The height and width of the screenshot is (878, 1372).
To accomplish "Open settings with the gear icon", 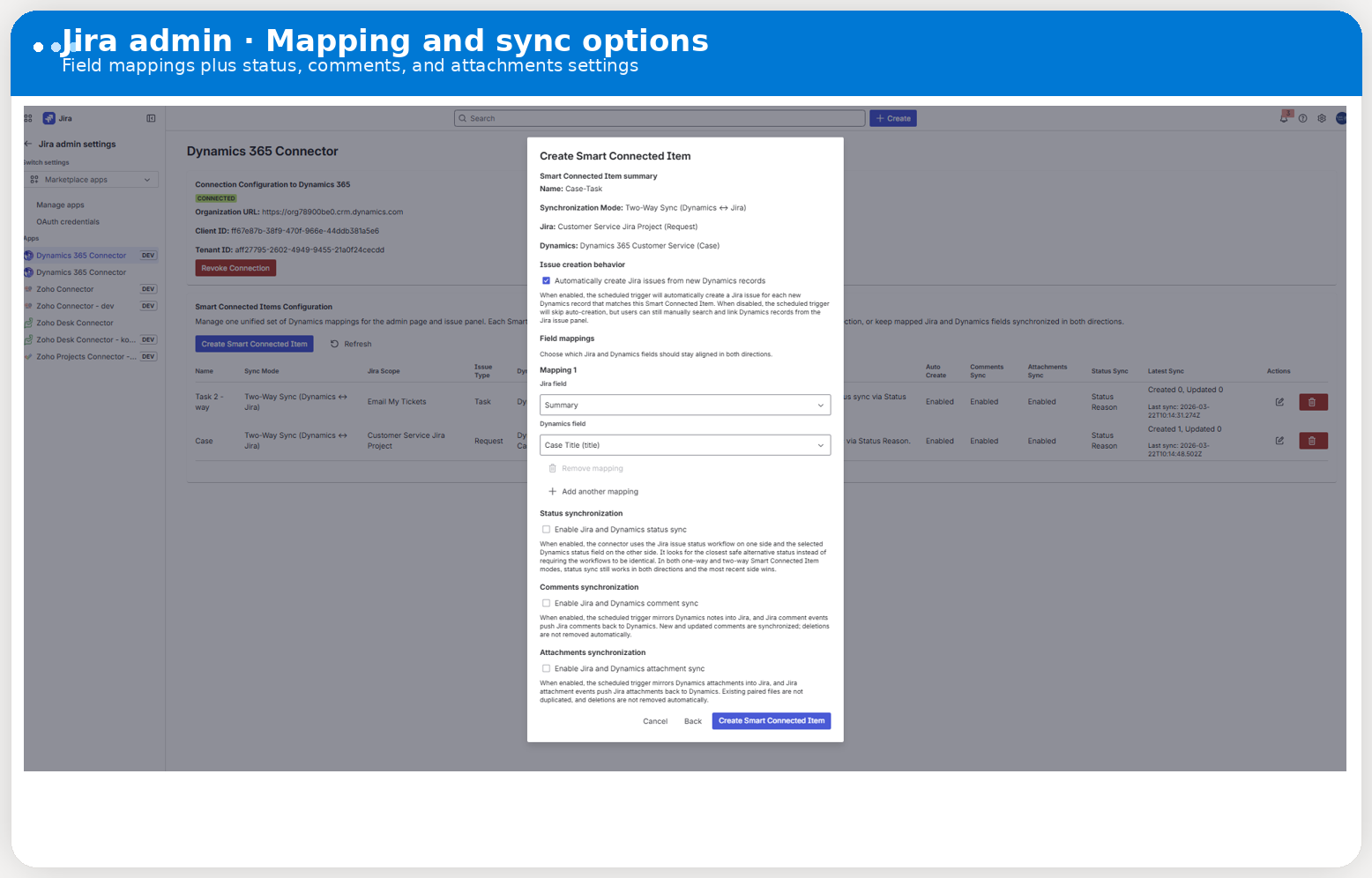I will click(1322, 117).
